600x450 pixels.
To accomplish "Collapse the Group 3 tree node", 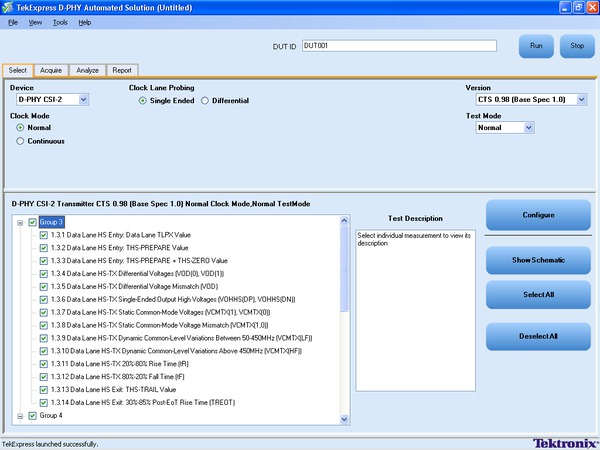I will point(20,222).
